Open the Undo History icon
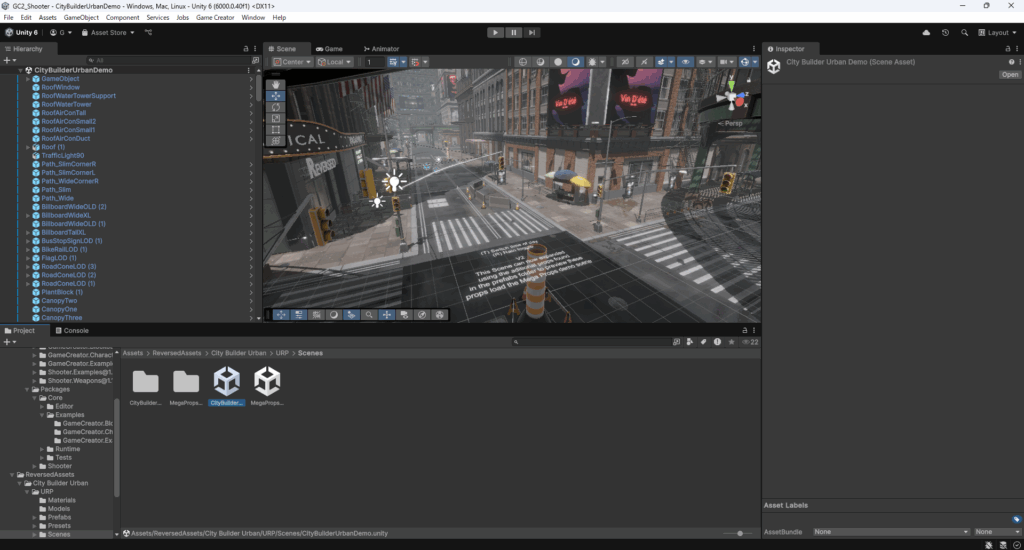Image resolution: width=1024 pixels, height=550 pixels. [945, 32]
